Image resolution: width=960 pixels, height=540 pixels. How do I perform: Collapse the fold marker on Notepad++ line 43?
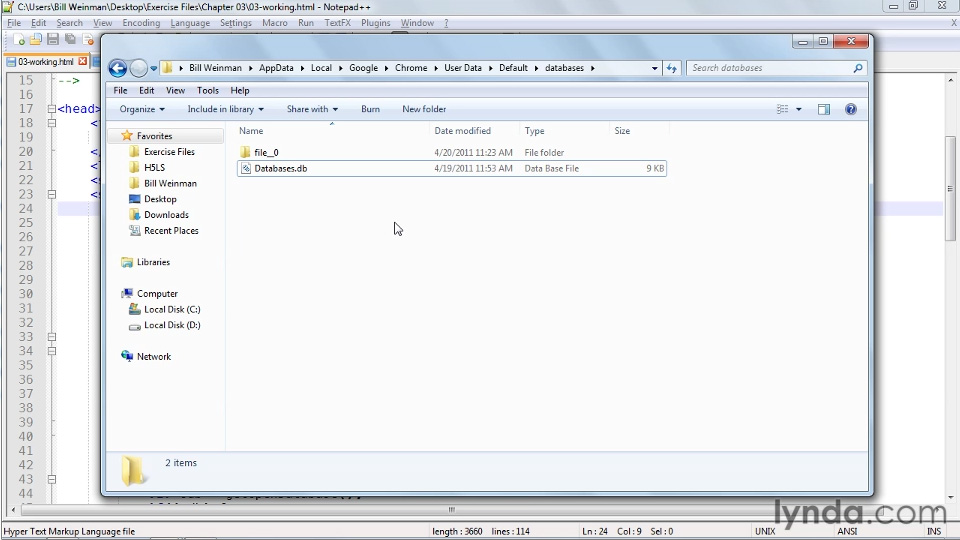click(x=52, y=479)
